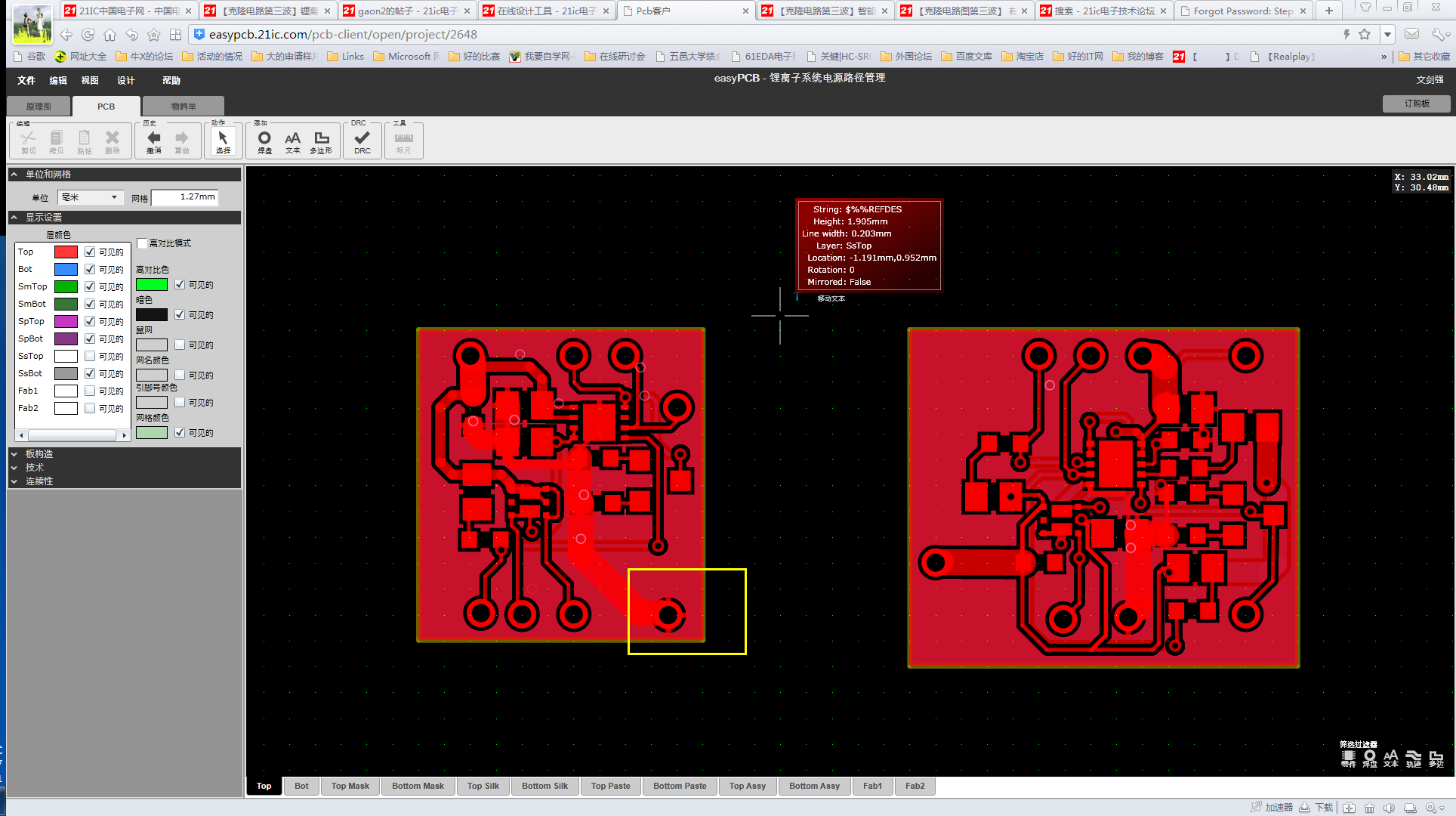
Task: Open the 编辑 menu
Action: [x=58, y=80]
